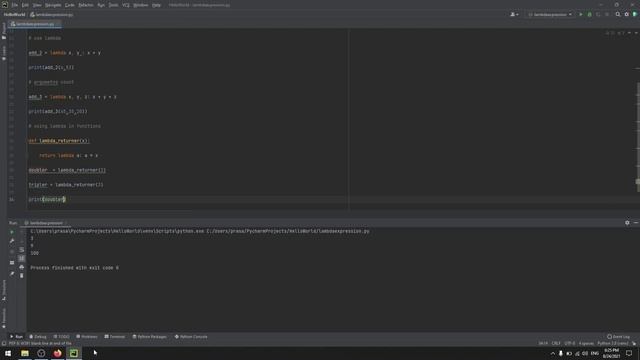640x360 pixels.
Task: Click the layout icon in Run panel toolbar
Action: pyautogui.click(x=12, y=262)
